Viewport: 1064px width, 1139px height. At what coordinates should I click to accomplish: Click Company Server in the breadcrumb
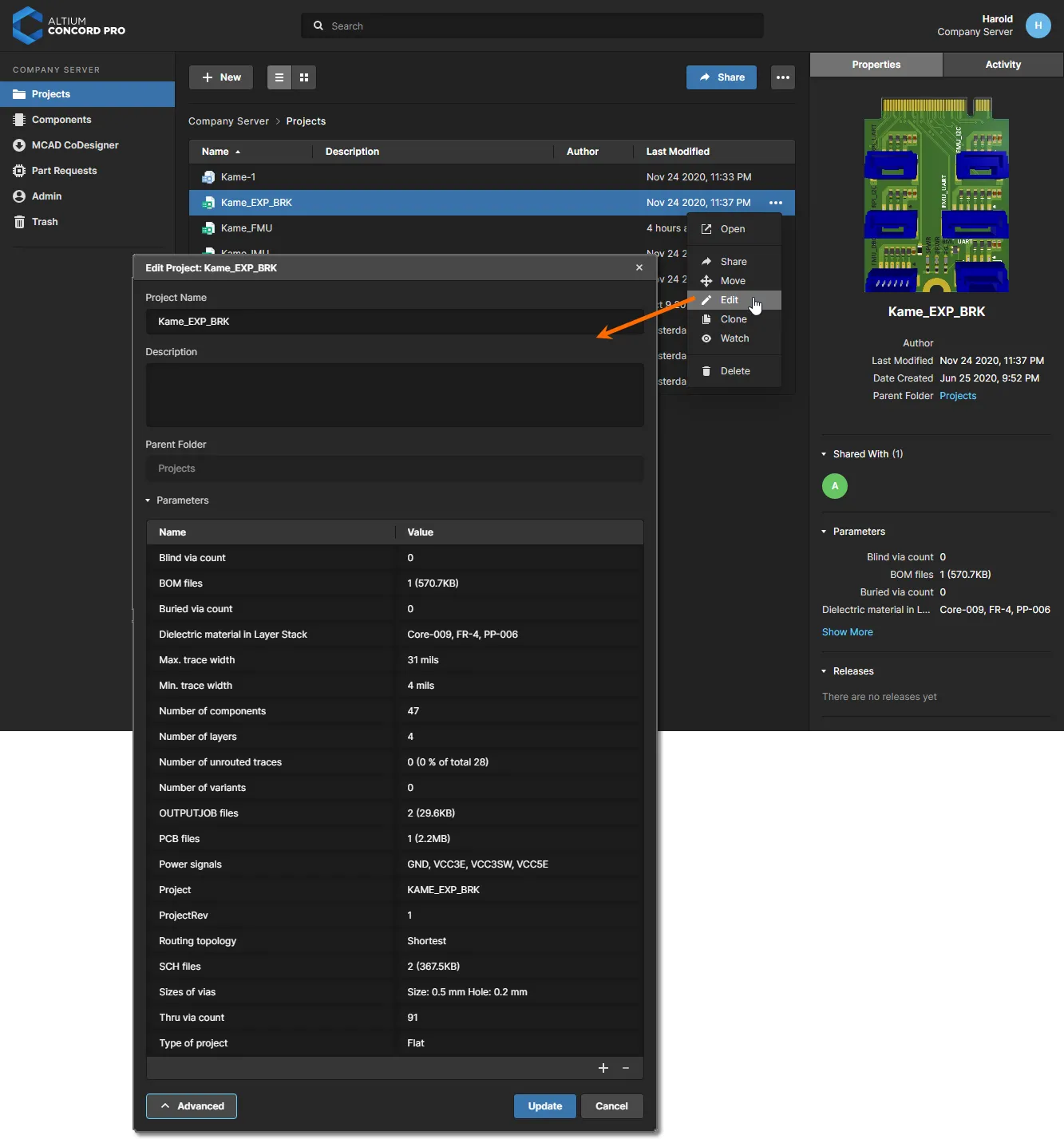[228, 121]
